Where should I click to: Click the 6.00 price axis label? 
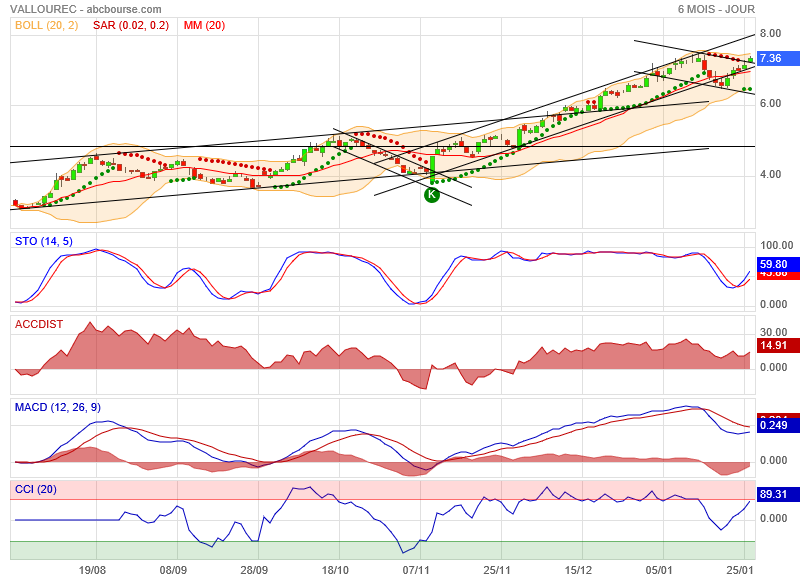(x=770, y=104)
